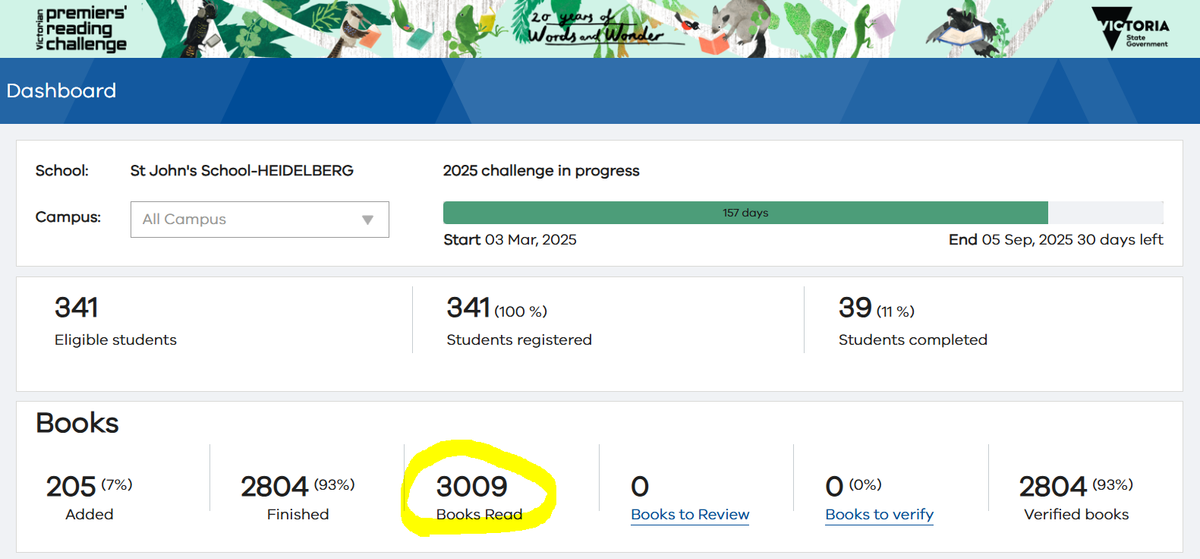Click the 205 Added books figure
The image size is (1200, 559).
click(71, 487)
